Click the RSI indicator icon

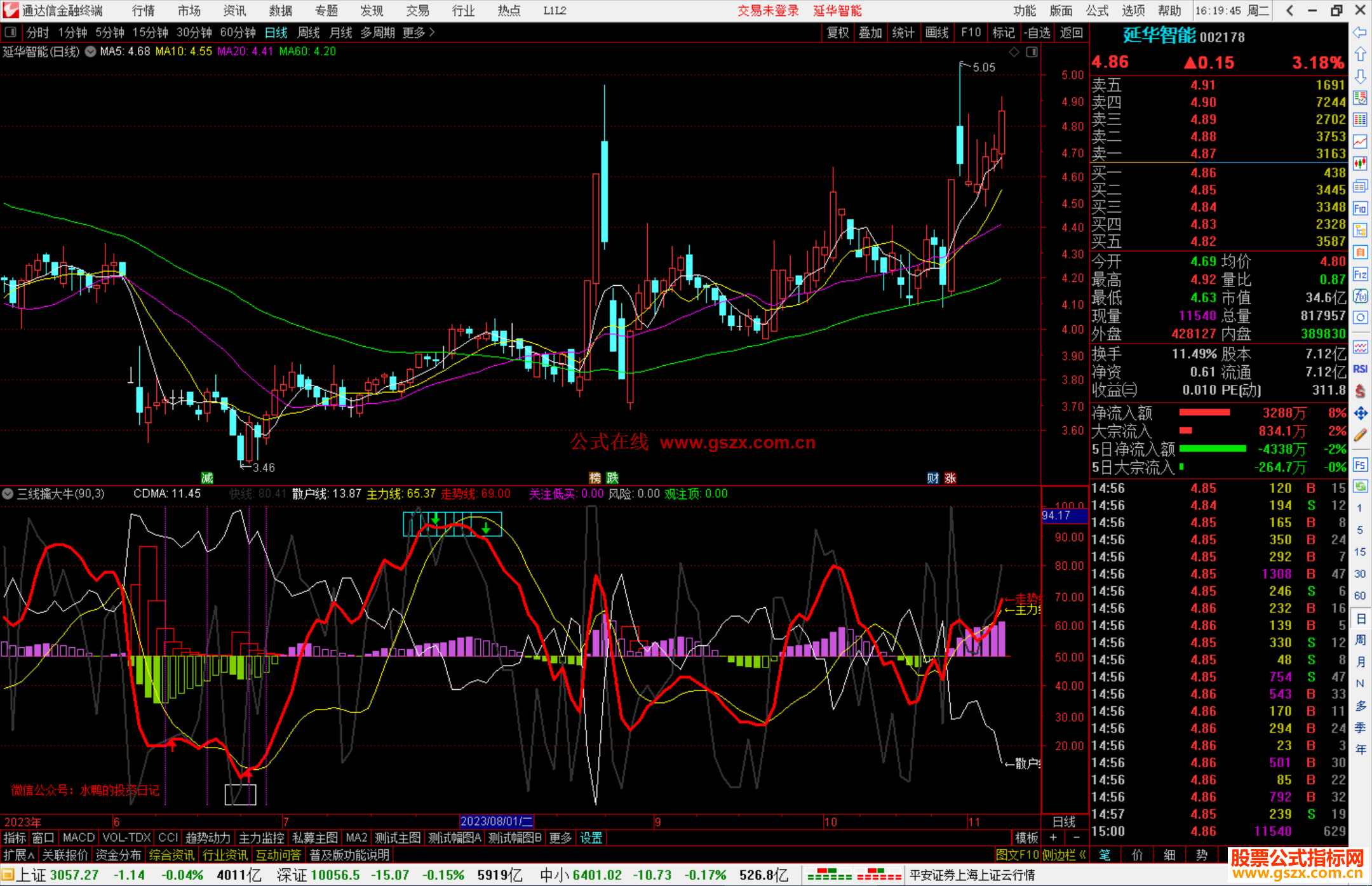coord(1360,369)
